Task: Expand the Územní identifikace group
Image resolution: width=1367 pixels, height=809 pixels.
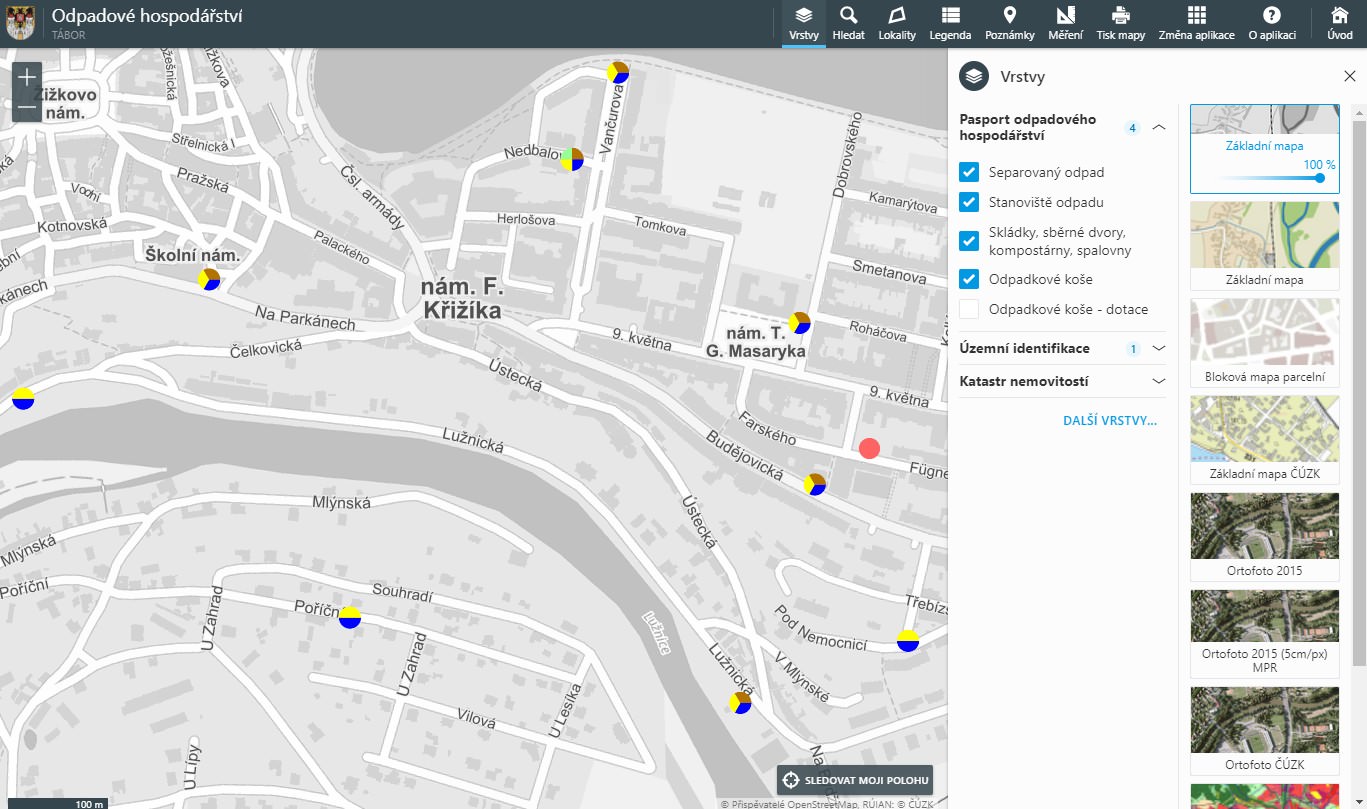Action: (x=1159, y=348)
